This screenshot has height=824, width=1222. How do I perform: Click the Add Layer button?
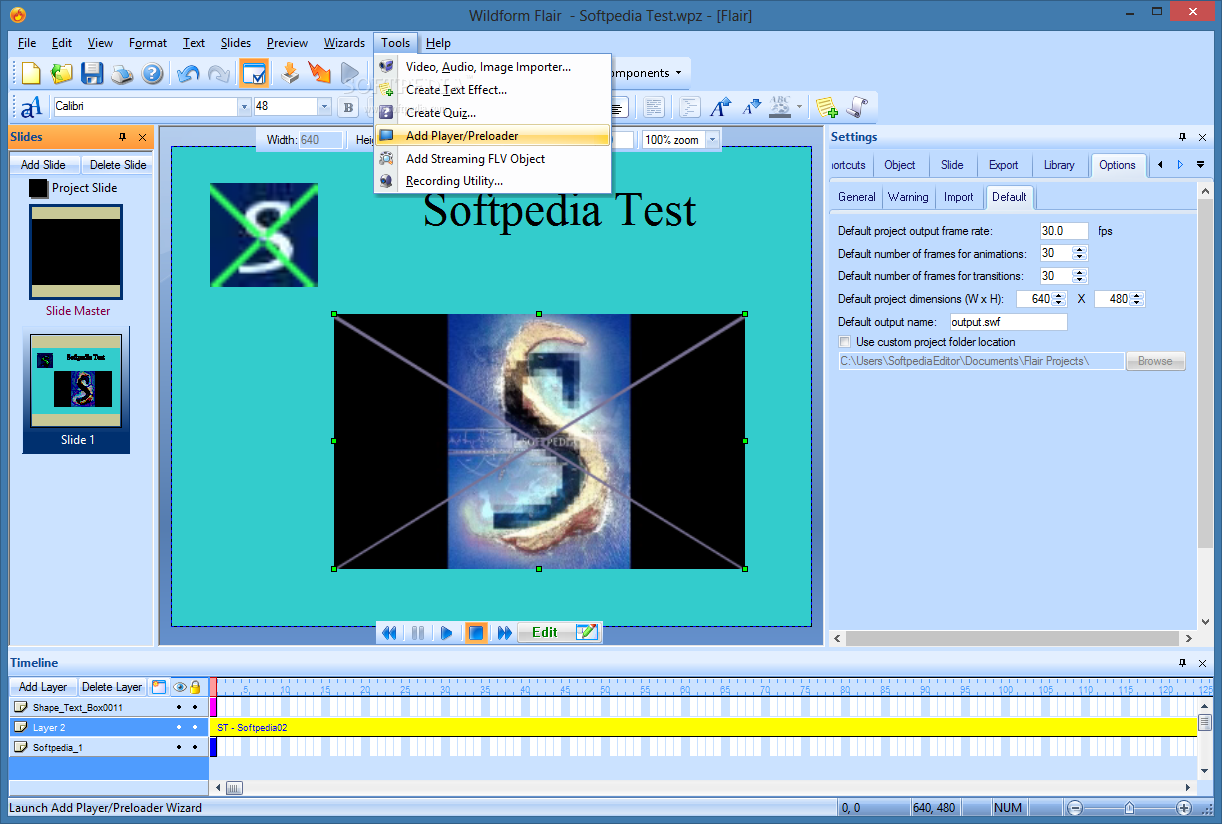coord(43,687)
